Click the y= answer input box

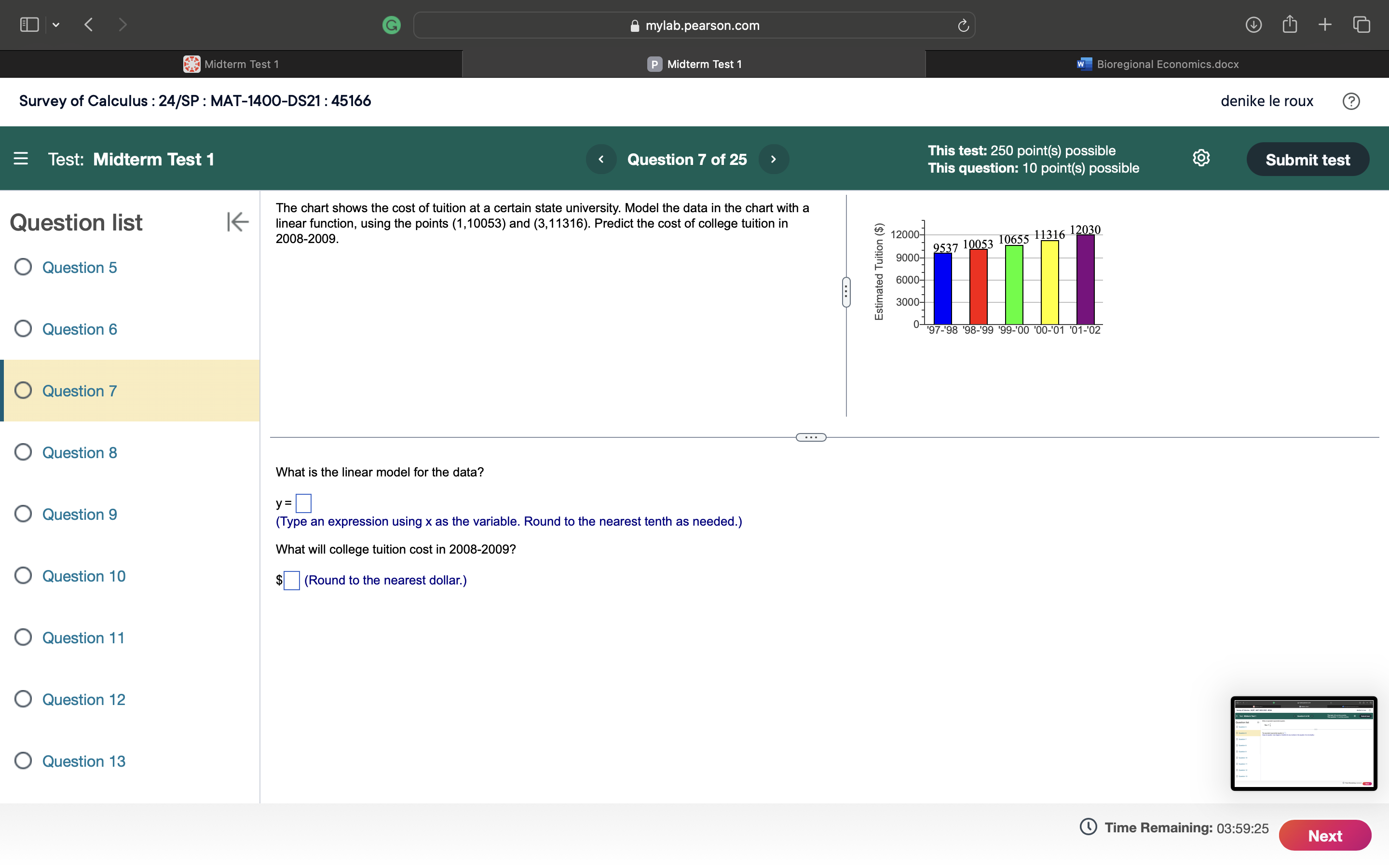[303, 503]
